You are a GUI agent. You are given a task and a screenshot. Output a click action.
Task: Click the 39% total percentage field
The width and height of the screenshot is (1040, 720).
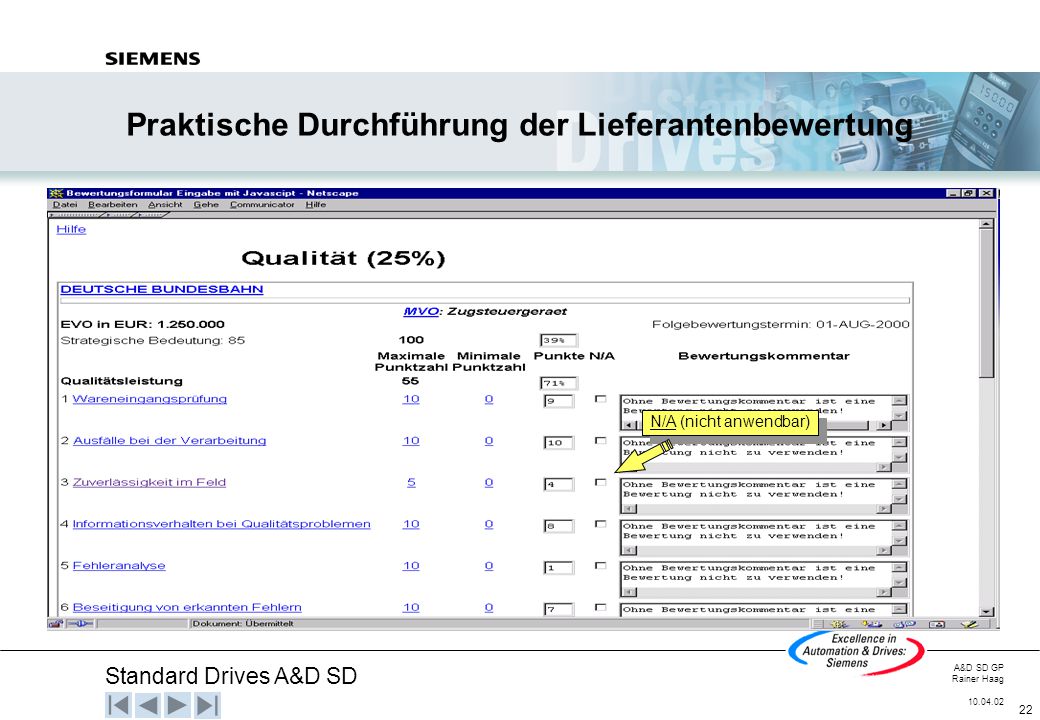[x=558, y=340]
